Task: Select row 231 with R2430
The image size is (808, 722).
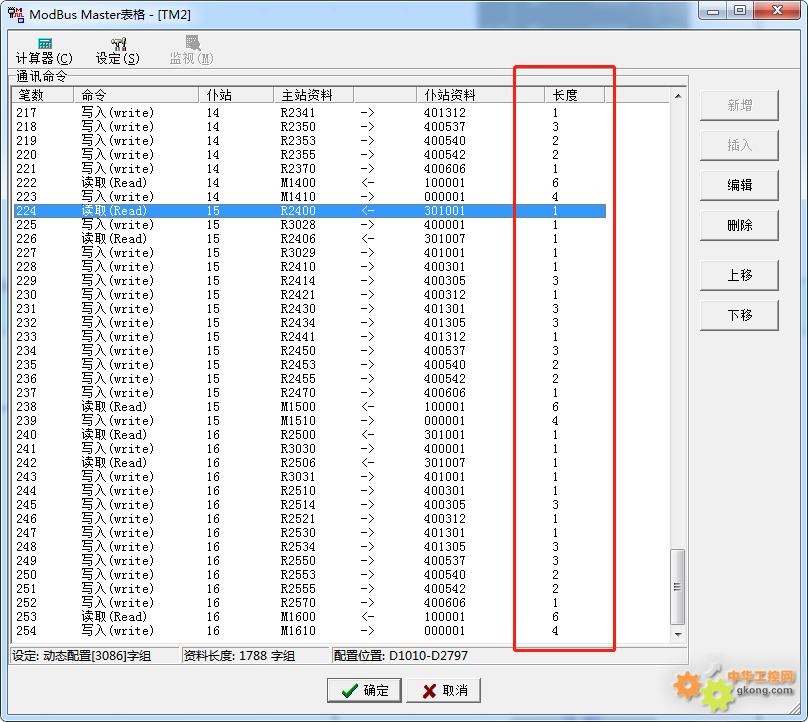Action: [309, 309]
